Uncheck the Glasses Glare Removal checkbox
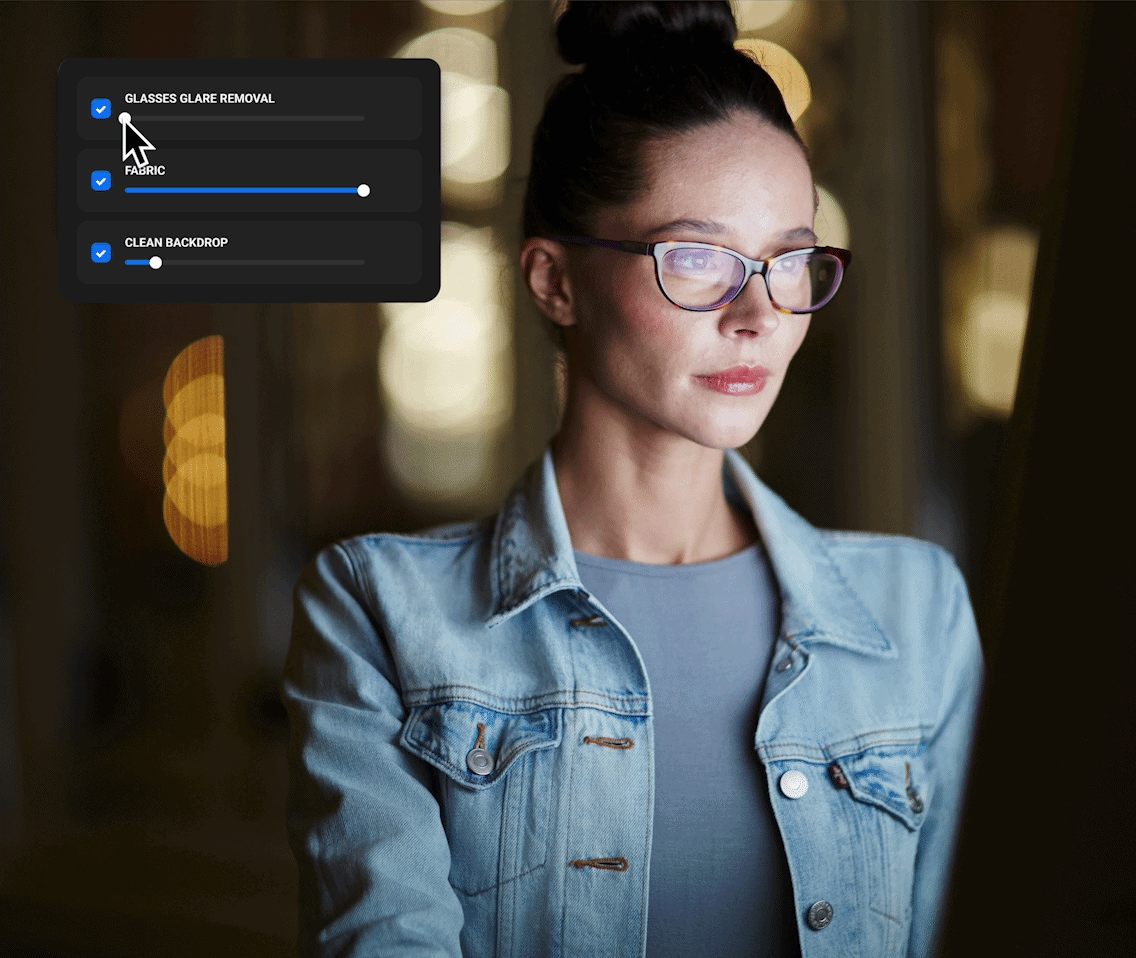This screenshot has width=1136, height=958. point(101,109)
